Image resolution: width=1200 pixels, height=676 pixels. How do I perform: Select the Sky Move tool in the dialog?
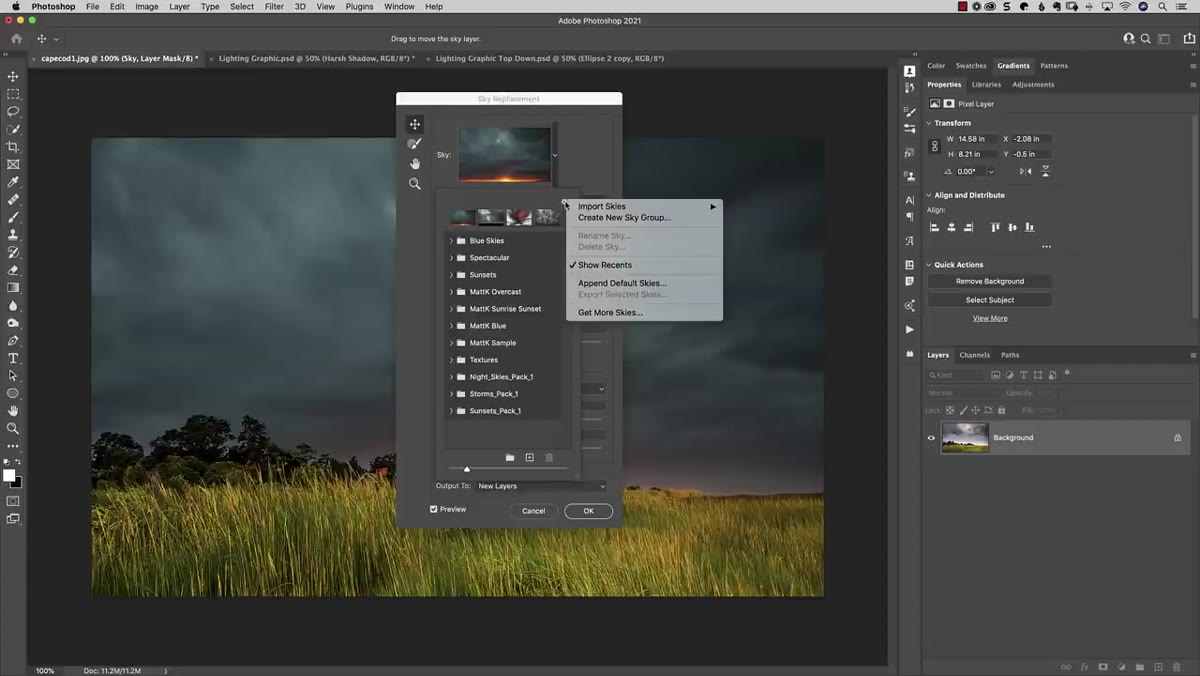[x=415, y=124]
